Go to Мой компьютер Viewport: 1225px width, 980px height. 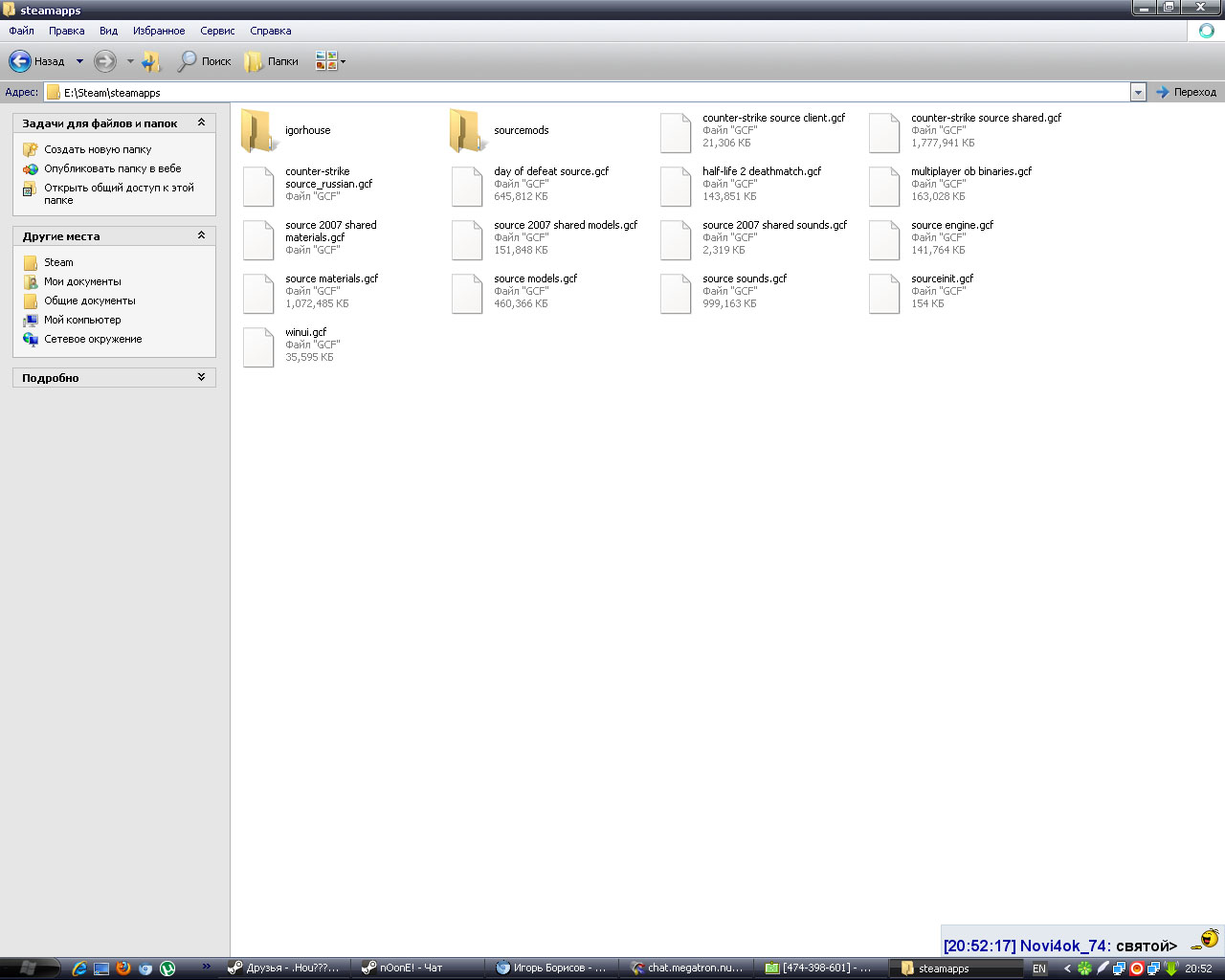pos(82,320)
